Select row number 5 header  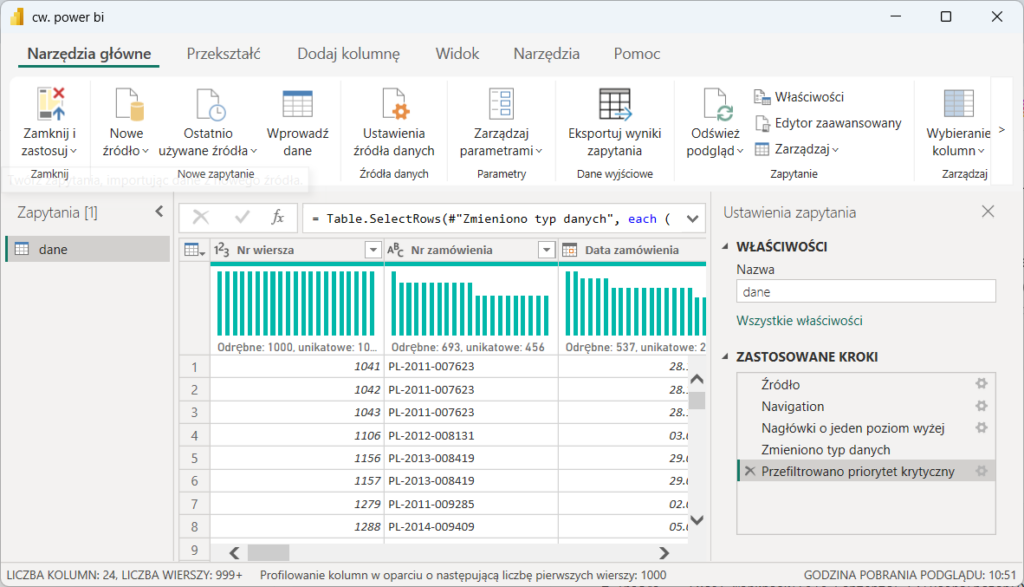click(x=195, y=458)
